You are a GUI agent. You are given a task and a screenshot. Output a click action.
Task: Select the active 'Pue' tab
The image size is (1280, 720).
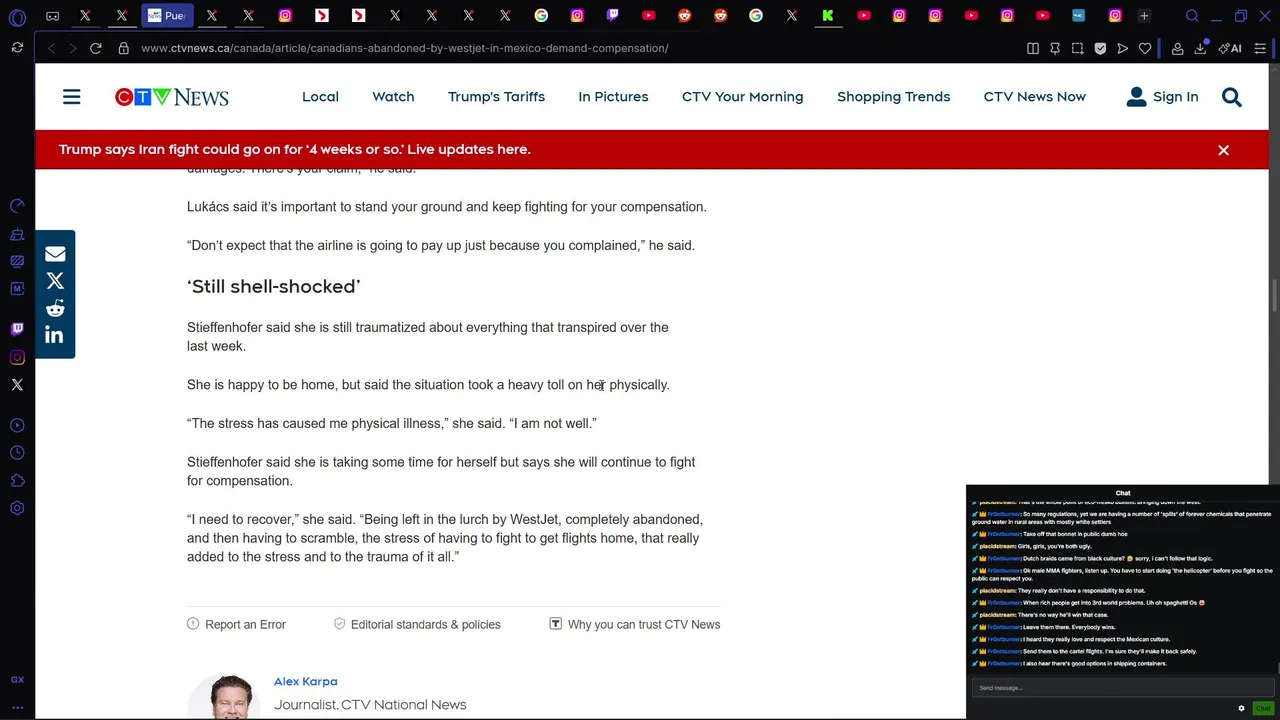tap(166, 15)
